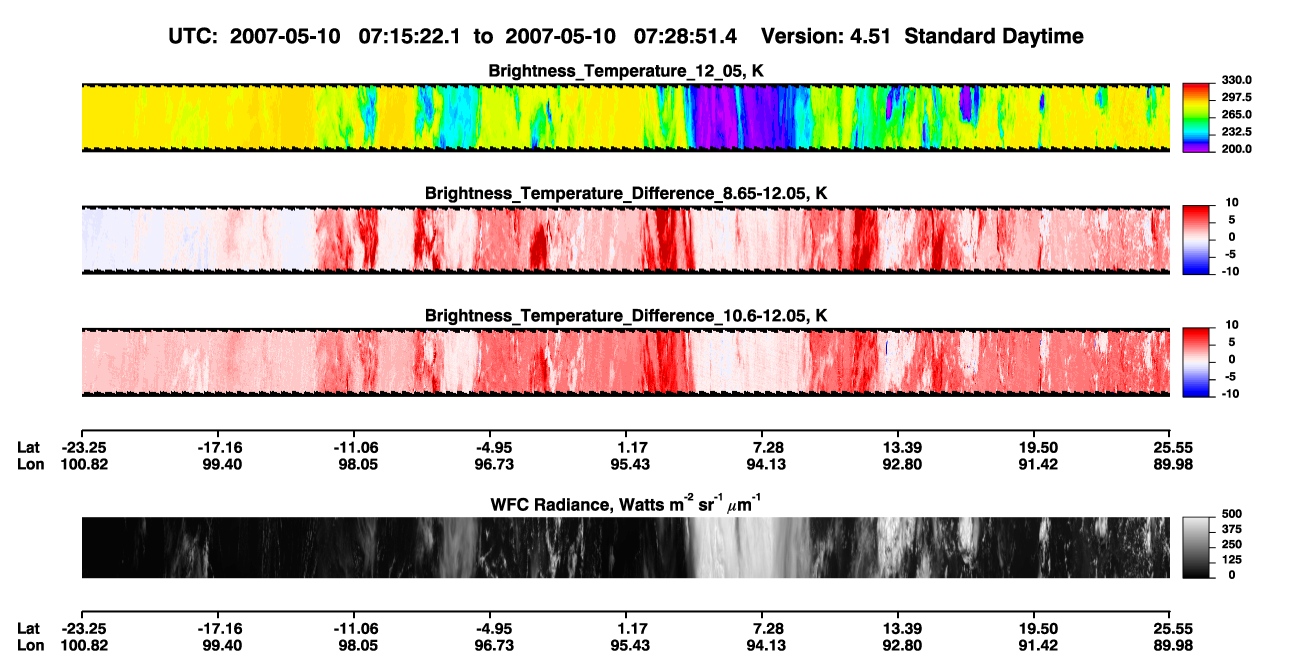Click the Brightness_Temperature_Difference_10.6-12.05, K title
Screen dimensions: 1300x667
click(625, 315)
